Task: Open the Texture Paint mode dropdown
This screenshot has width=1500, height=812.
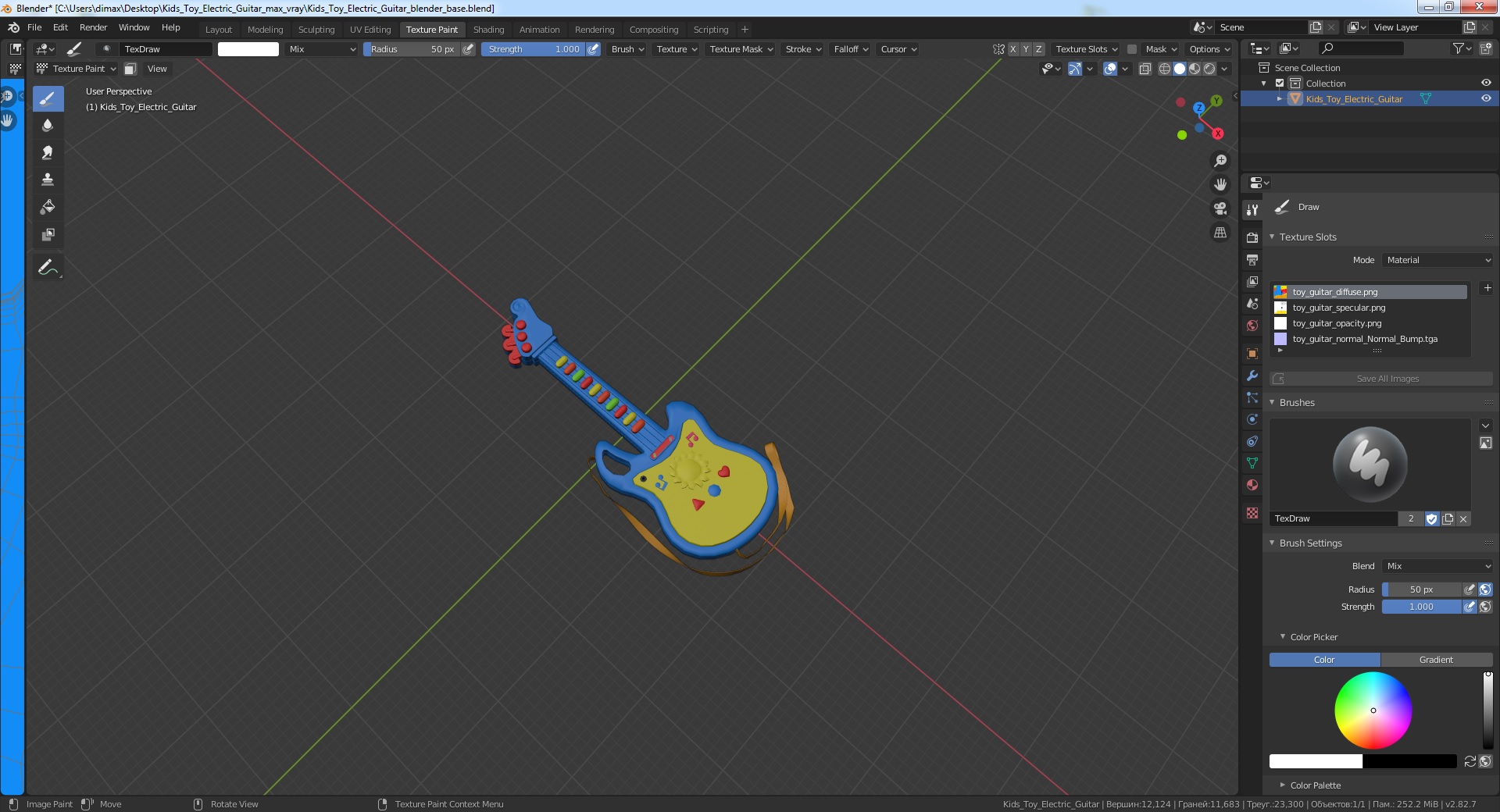Action: point(77,69)
